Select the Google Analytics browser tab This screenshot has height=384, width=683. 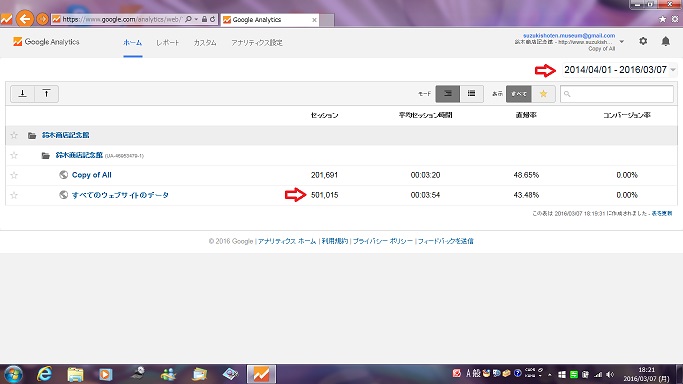(x=269, y=20)
